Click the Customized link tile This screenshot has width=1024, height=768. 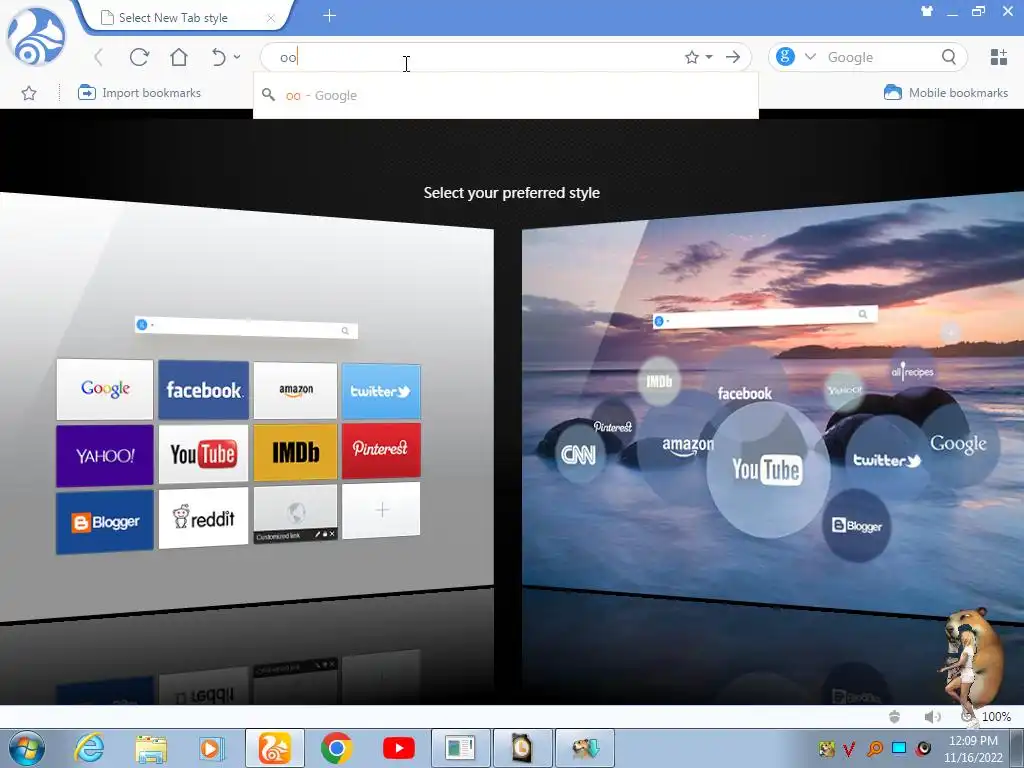pyautogui.click(x=295, y=515)
